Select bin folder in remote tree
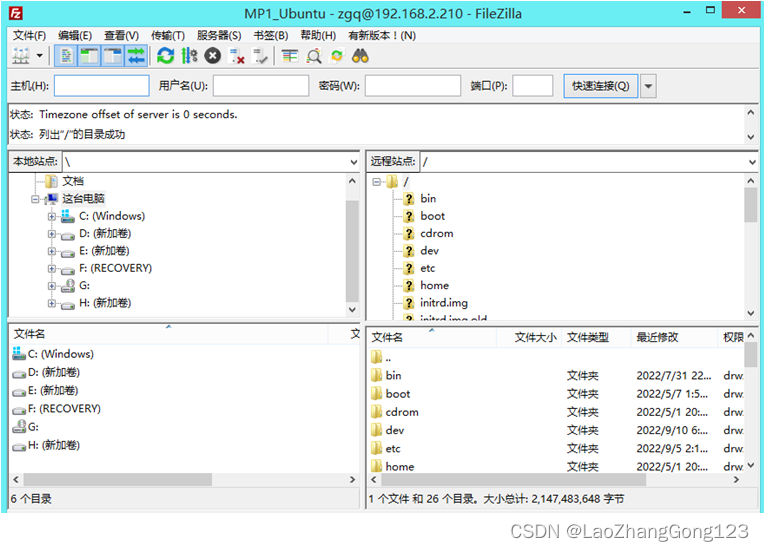The height and width of the screenshot is (551, 764). [x=428, y=198]
